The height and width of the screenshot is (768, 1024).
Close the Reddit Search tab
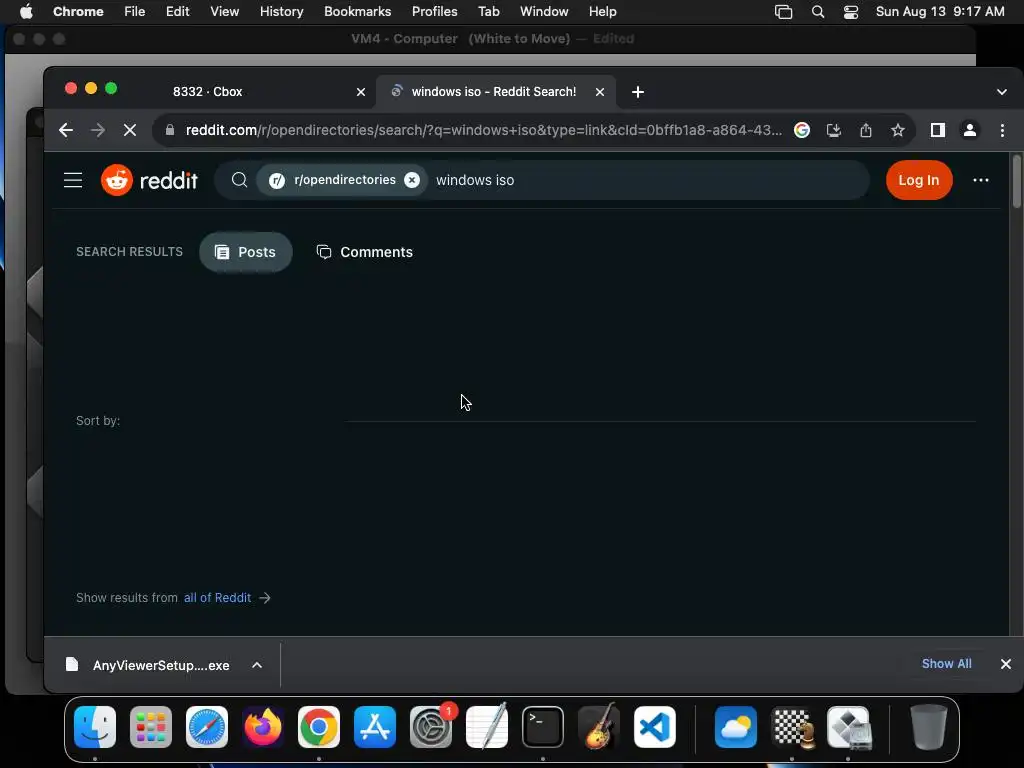[x=600, y=92]
